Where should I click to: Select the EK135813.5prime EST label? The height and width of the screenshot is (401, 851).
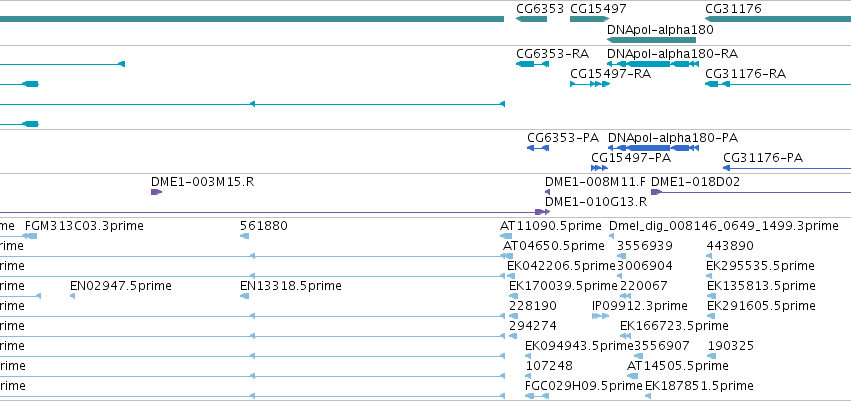tap(761, 286)
